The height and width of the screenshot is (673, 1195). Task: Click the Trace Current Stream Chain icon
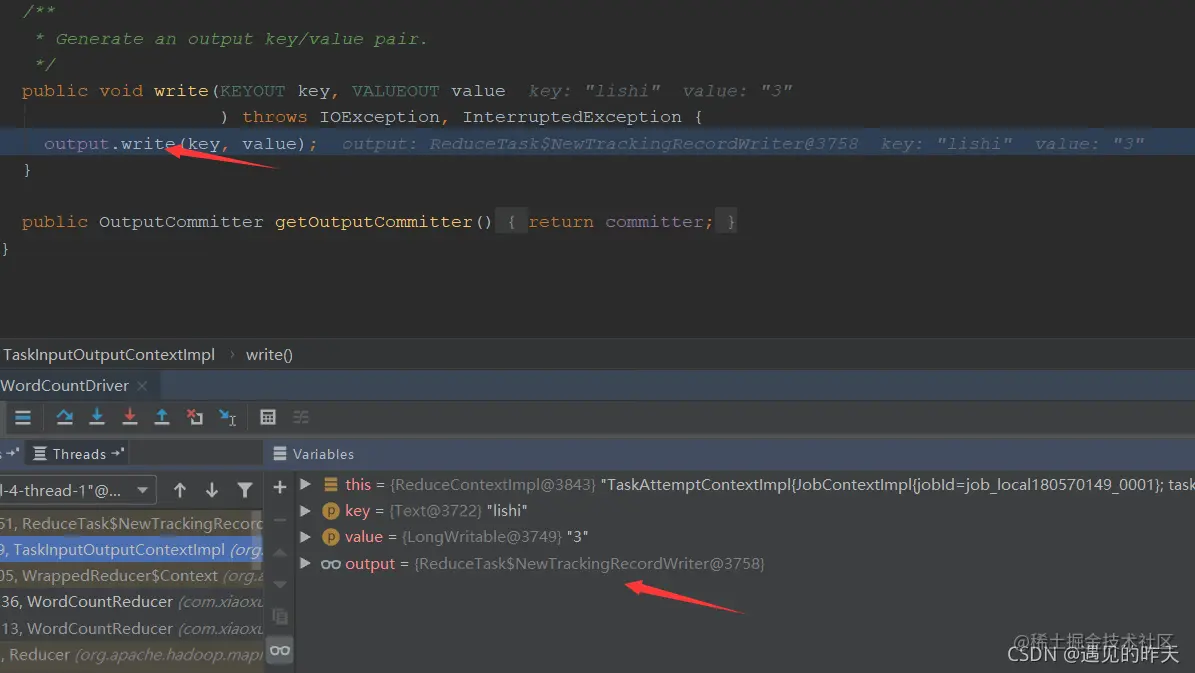coord(301,417)
